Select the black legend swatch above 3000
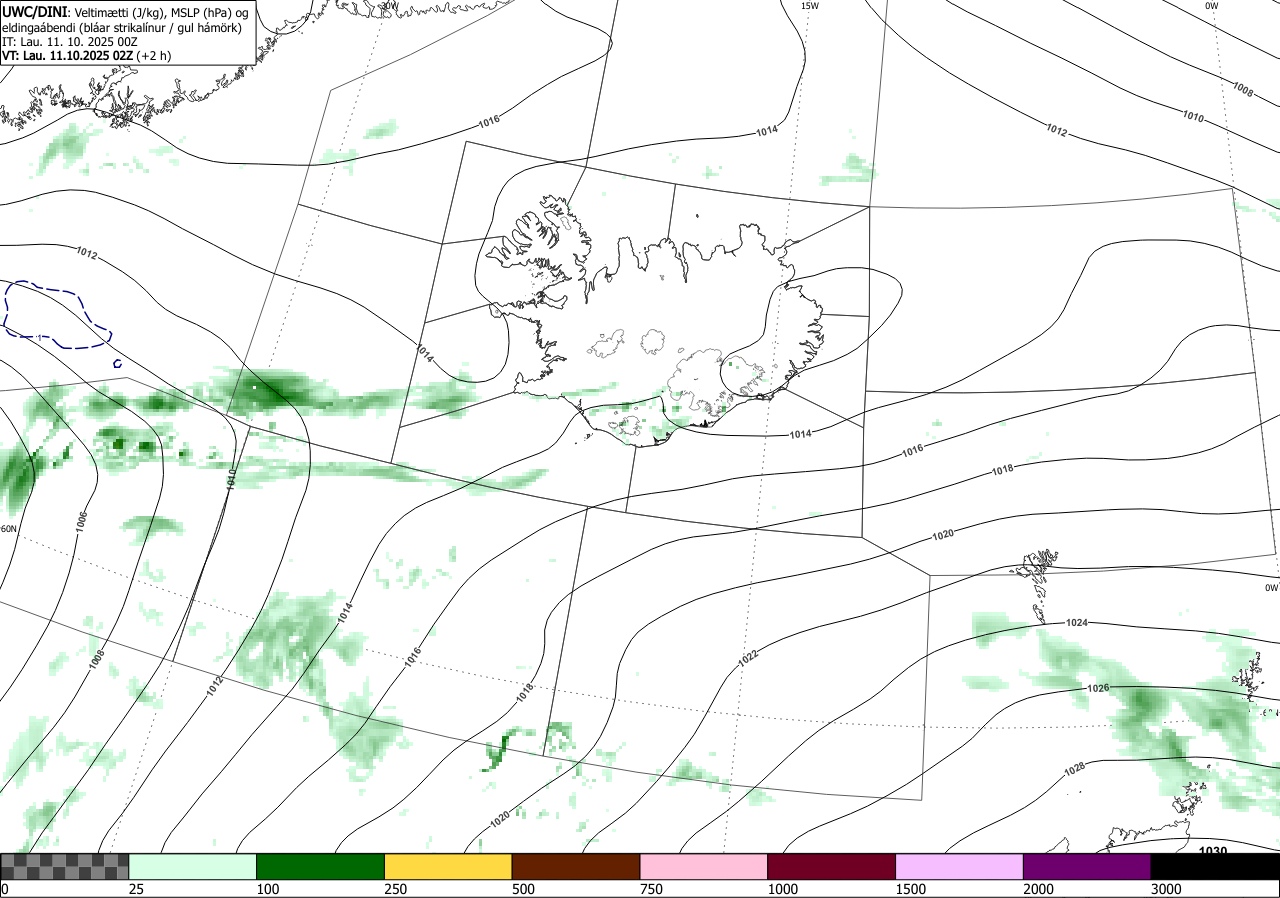Viewport: 1280px width, 898px height. [x=1215, y=866]
